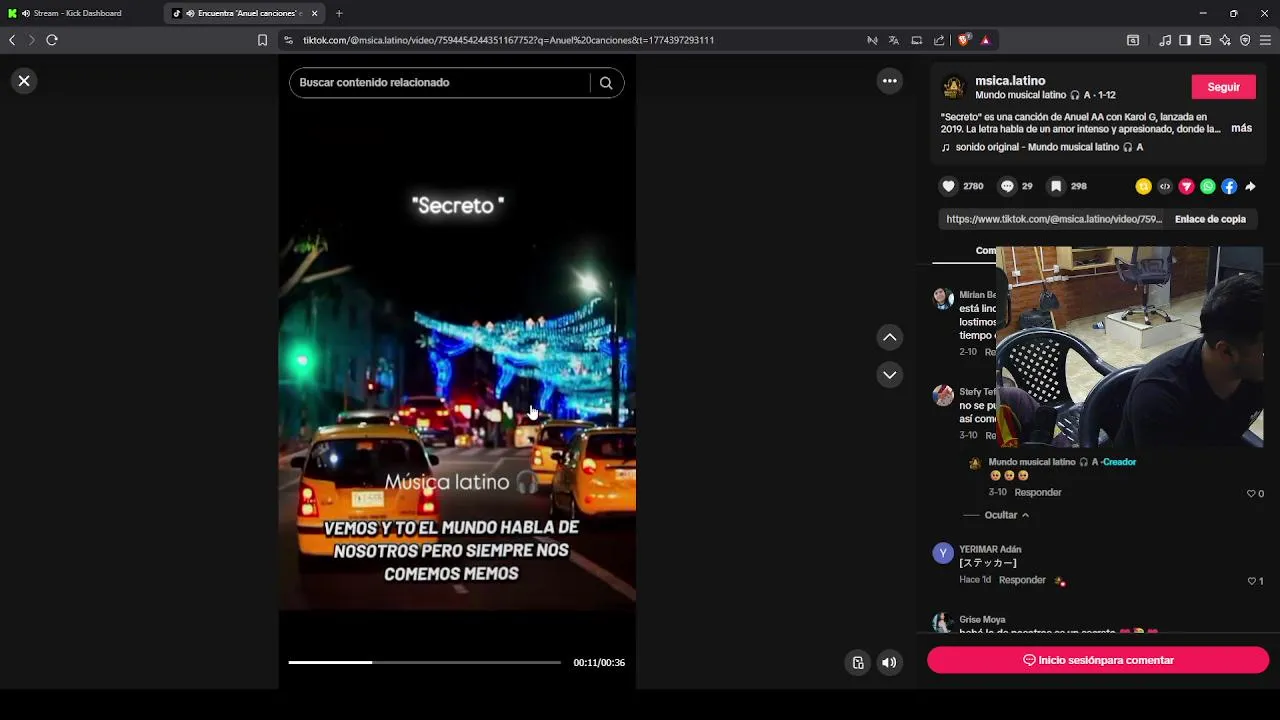Click the 'Grise Moya' commenter name
Screen dimensions: 1280x720
click(982, 620)
